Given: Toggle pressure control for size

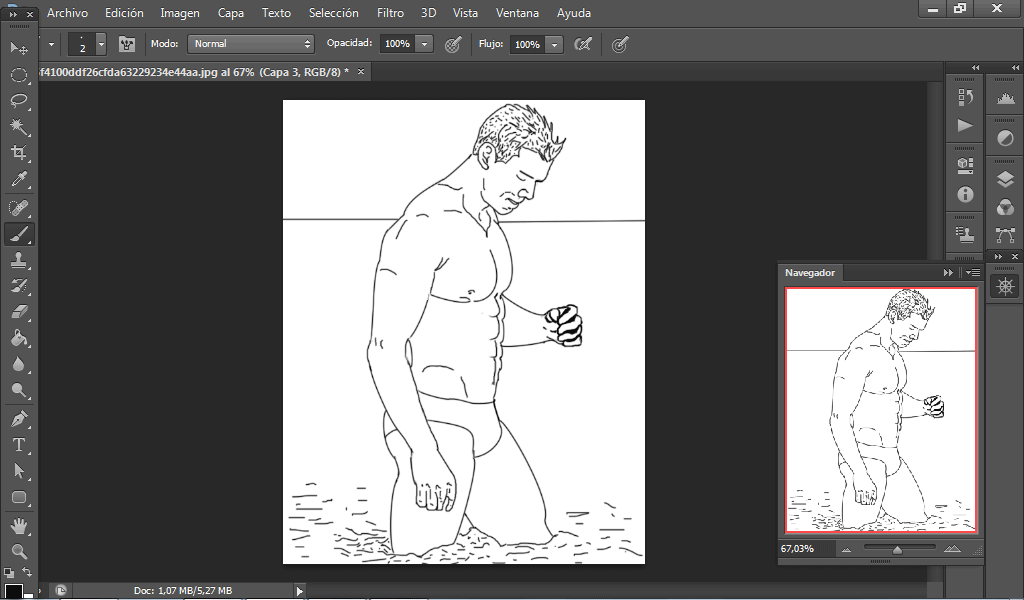Looking at the screenshot, I should 620,44.
